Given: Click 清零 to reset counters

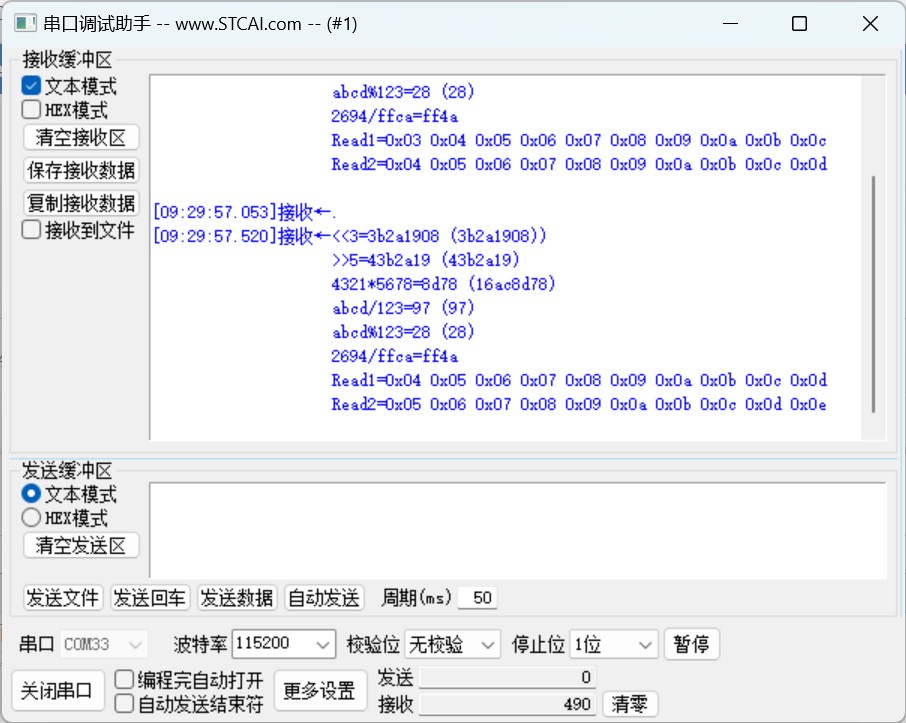Looking at the screenshot, I should (x=629, y=704).
